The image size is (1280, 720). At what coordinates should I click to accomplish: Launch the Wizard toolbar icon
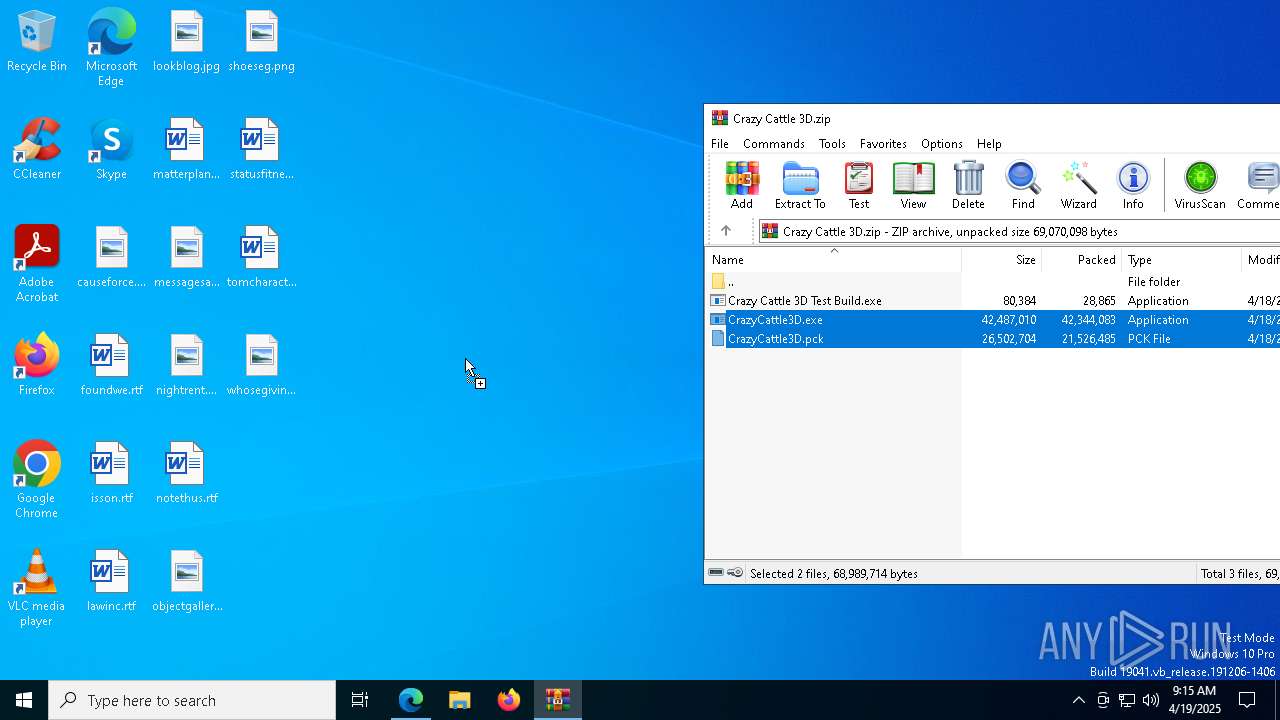coord(1078,185)
